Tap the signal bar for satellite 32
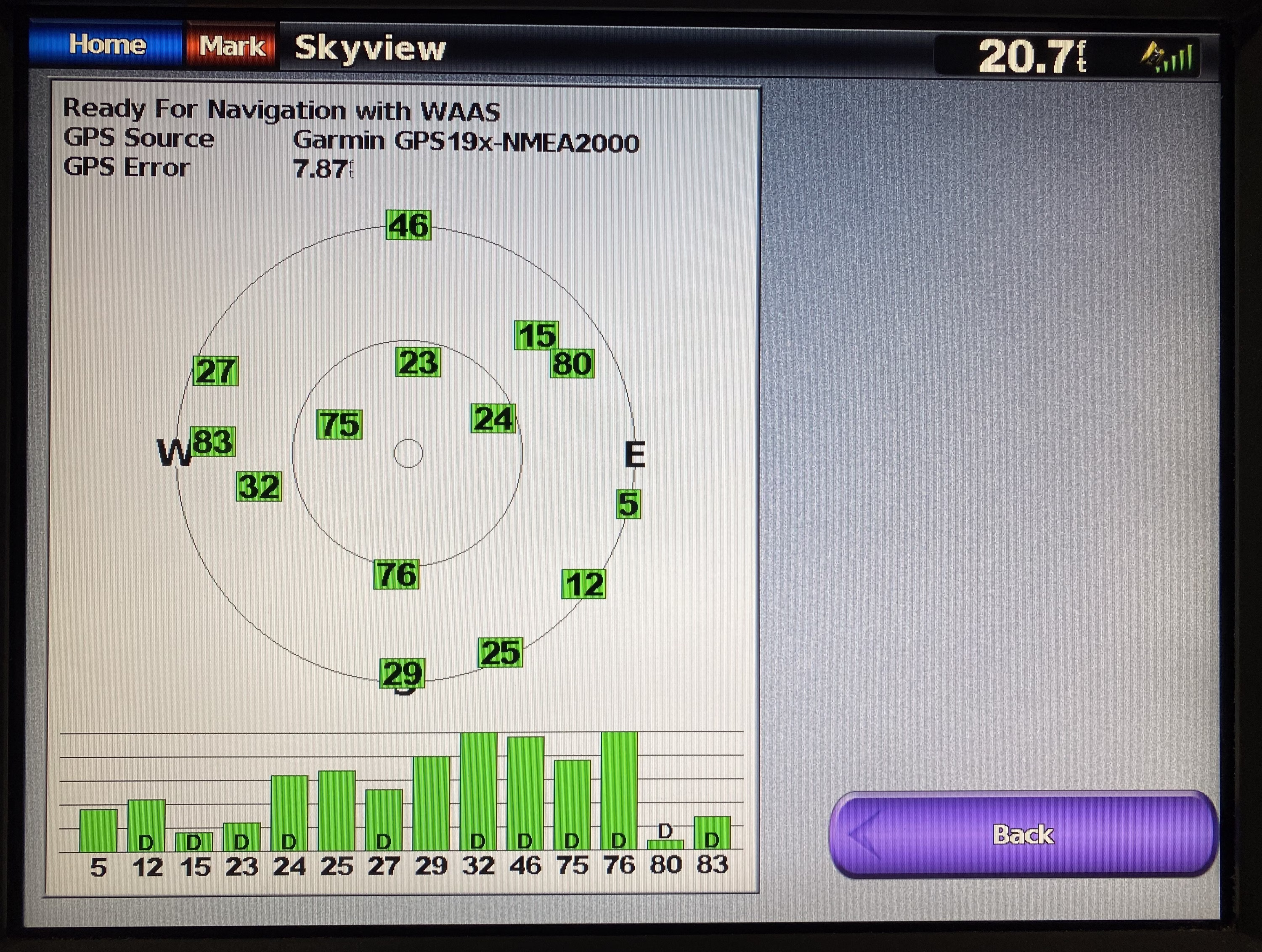 478,792
